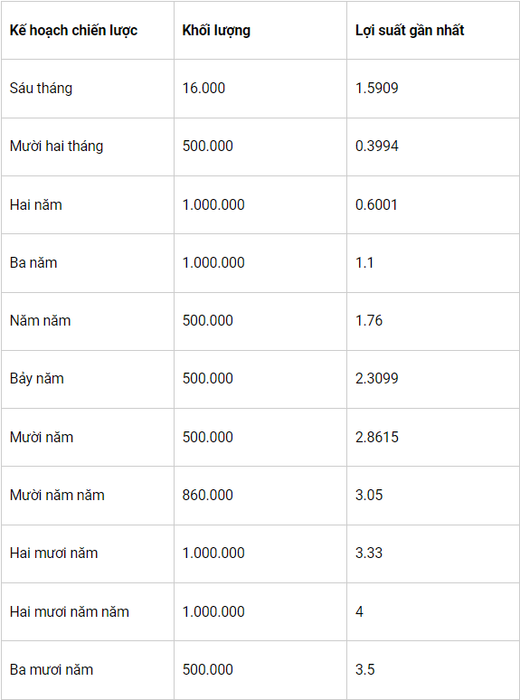Click the 0.3994 yield value

(377, 146)
